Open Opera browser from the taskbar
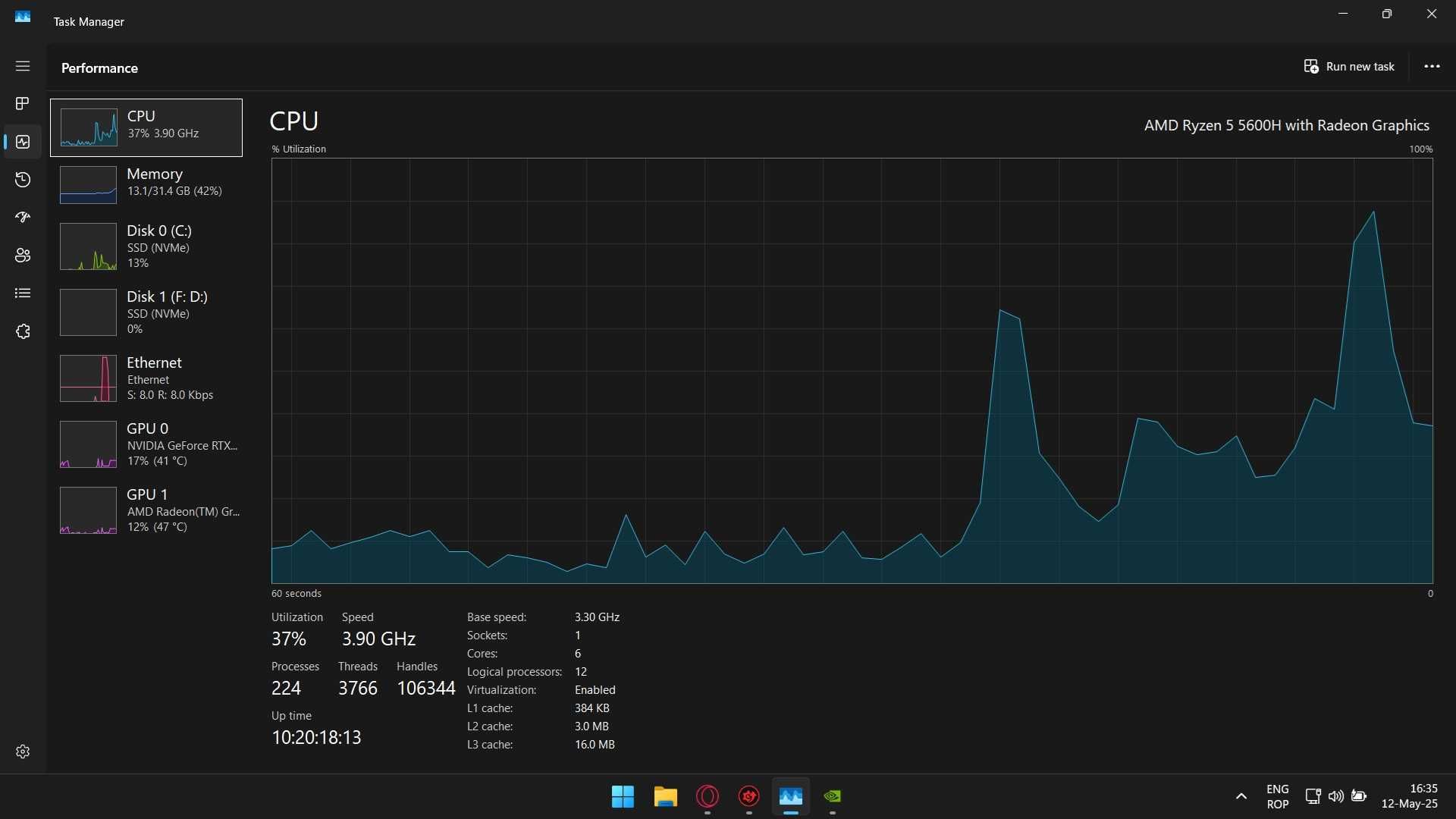Image resolution: width=1456 pixels, height=819 pixels. point(707,796)
